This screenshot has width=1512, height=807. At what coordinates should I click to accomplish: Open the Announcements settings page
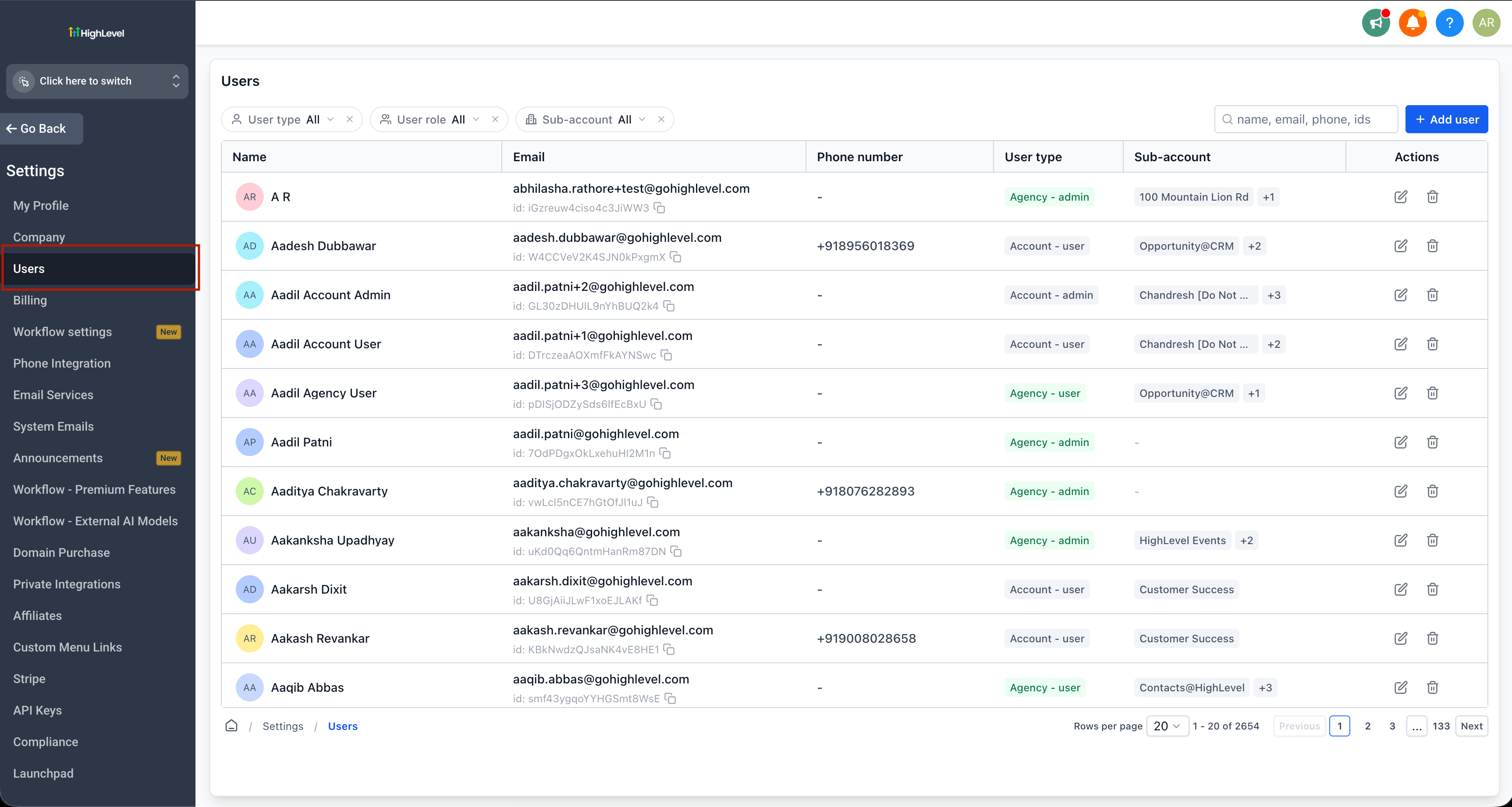[x=58, y=458]
